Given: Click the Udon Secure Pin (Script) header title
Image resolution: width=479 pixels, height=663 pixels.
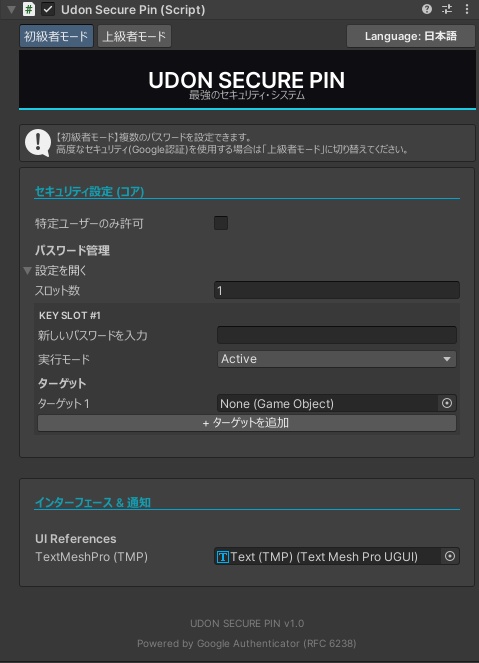Looking at the screenshot, I should (133, 9).
